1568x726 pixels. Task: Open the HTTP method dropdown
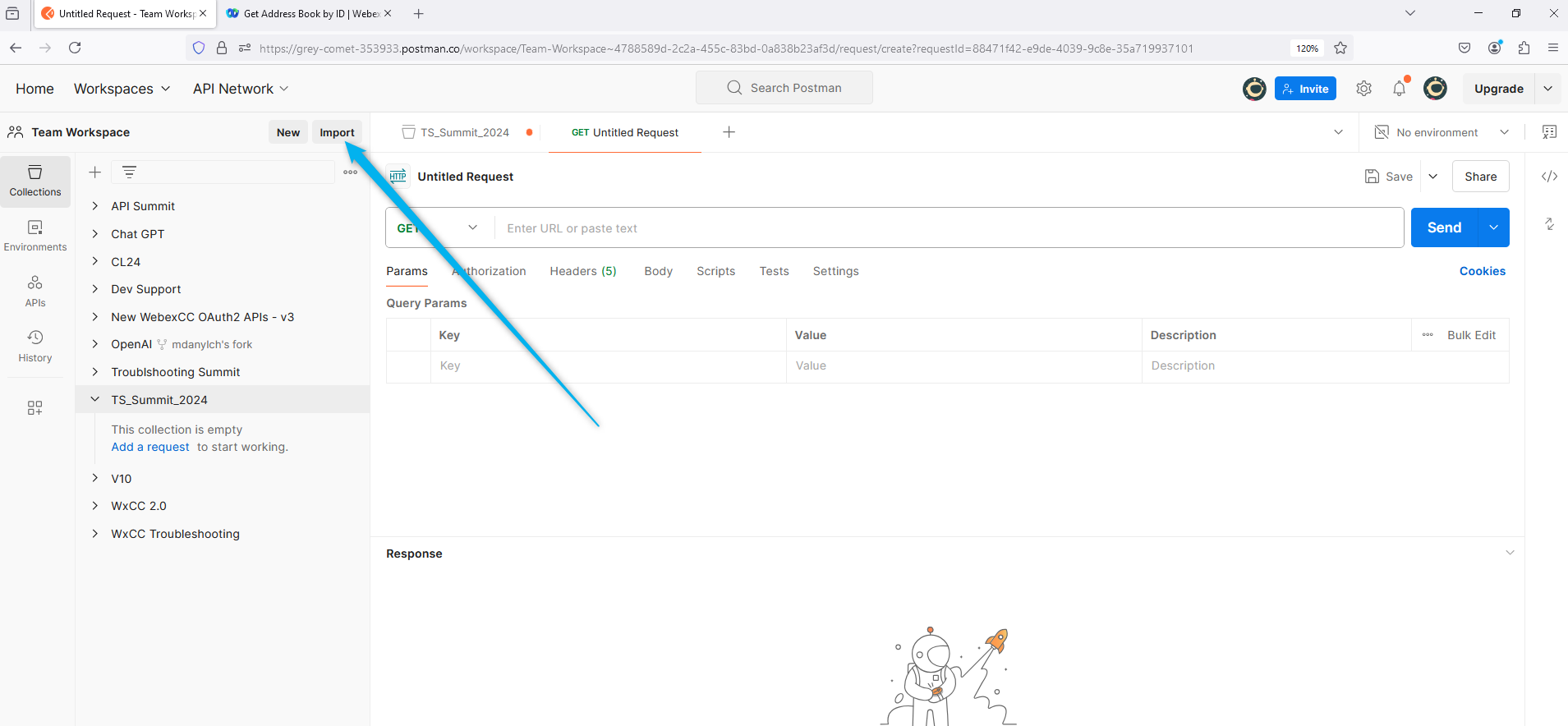point(439,228)
